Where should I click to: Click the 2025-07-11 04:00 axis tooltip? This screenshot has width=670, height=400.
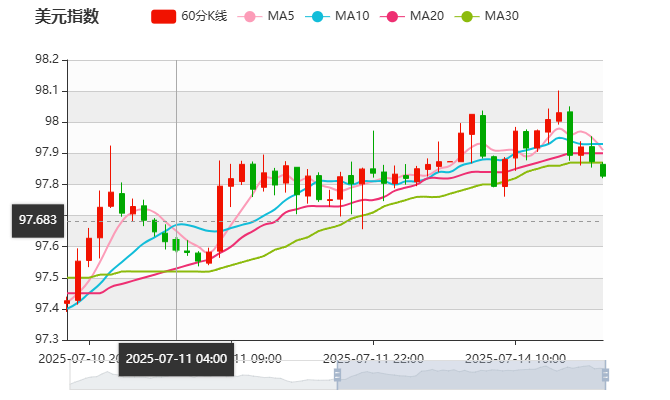point(176,359)
